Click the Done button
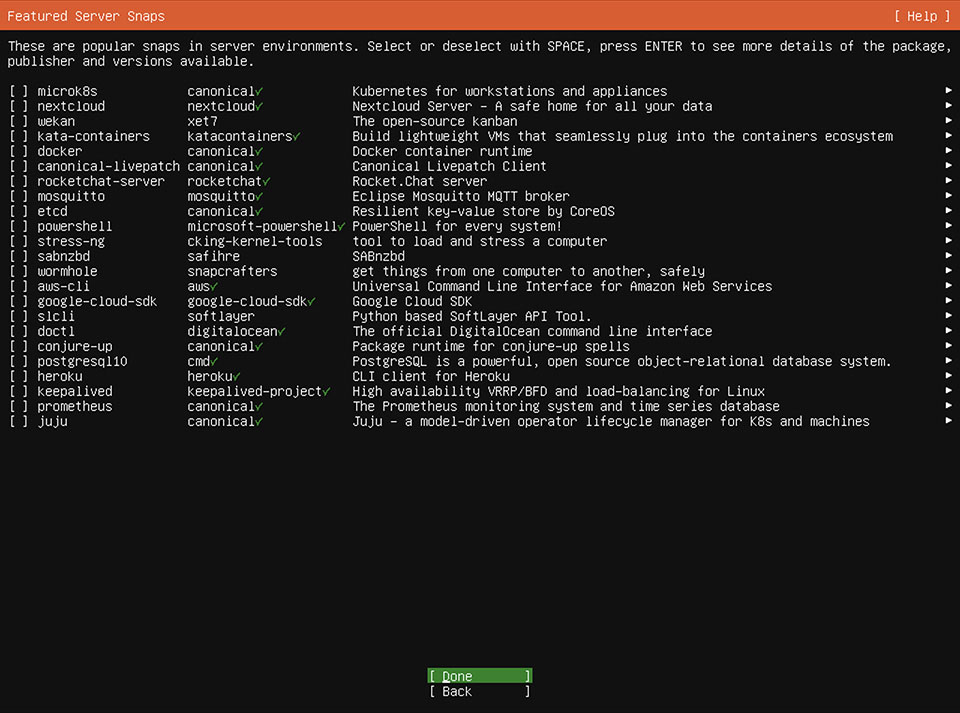The image size is (960, 713). (x=479, y=676)
